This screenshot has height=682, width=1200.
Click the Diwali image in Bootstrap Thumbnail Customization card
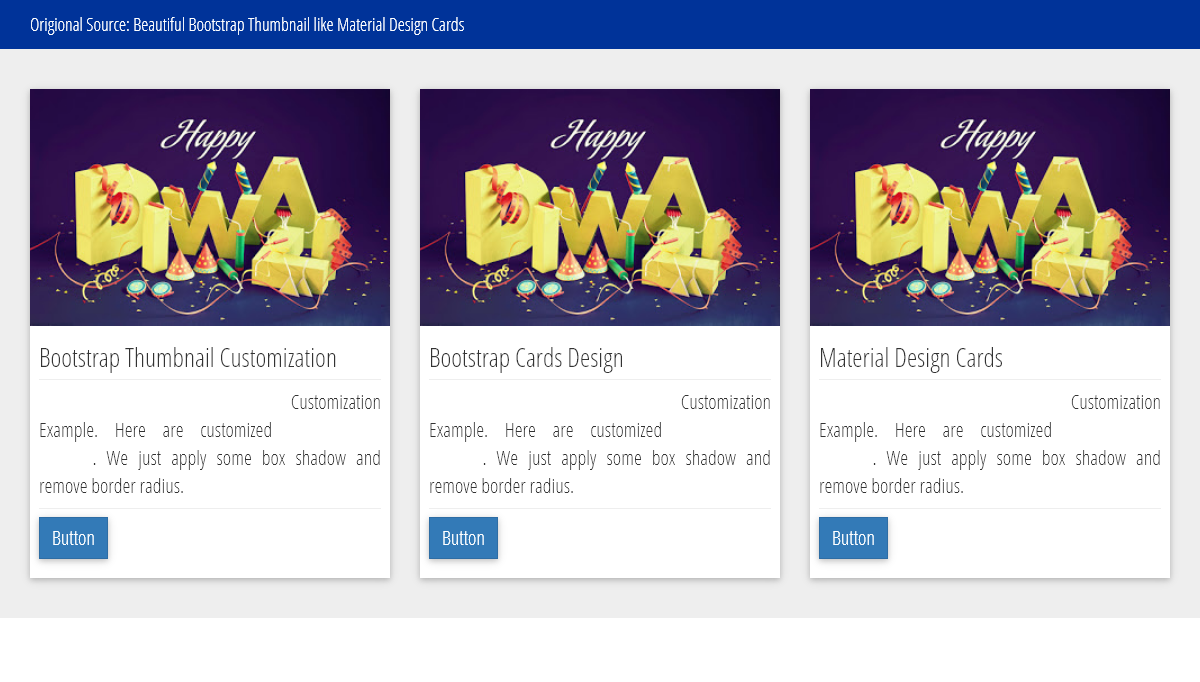click(210, 207)
